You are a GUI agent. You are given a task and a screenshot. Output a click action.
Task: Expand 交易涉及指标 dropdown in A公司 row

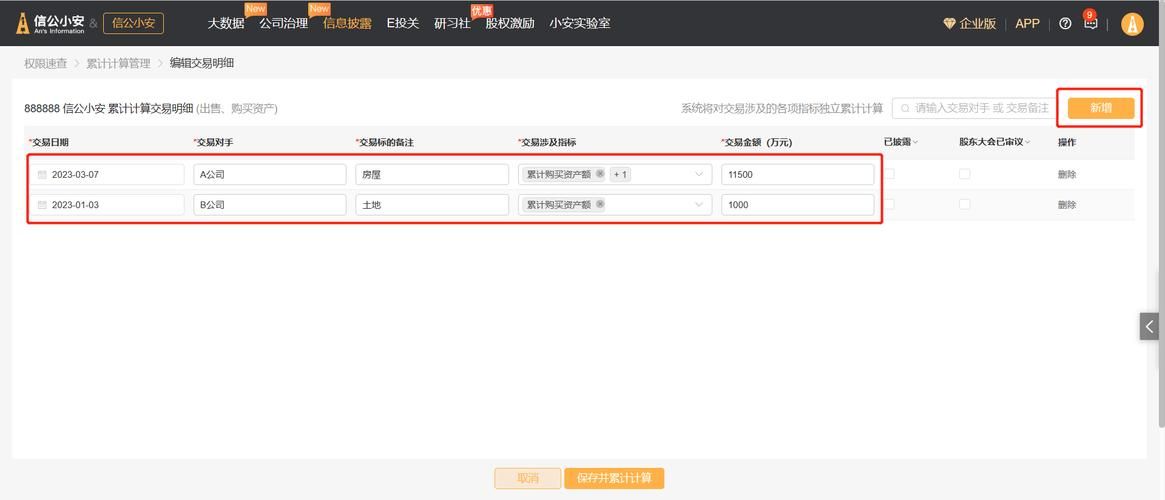point(698,175)
